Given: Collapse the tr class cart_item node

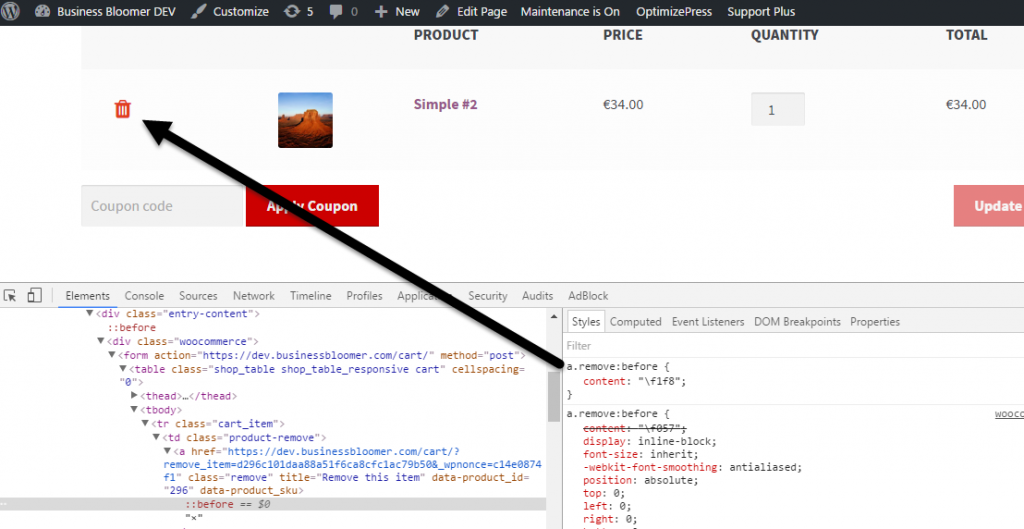Looking at the screenshot, I should [146, 423].
